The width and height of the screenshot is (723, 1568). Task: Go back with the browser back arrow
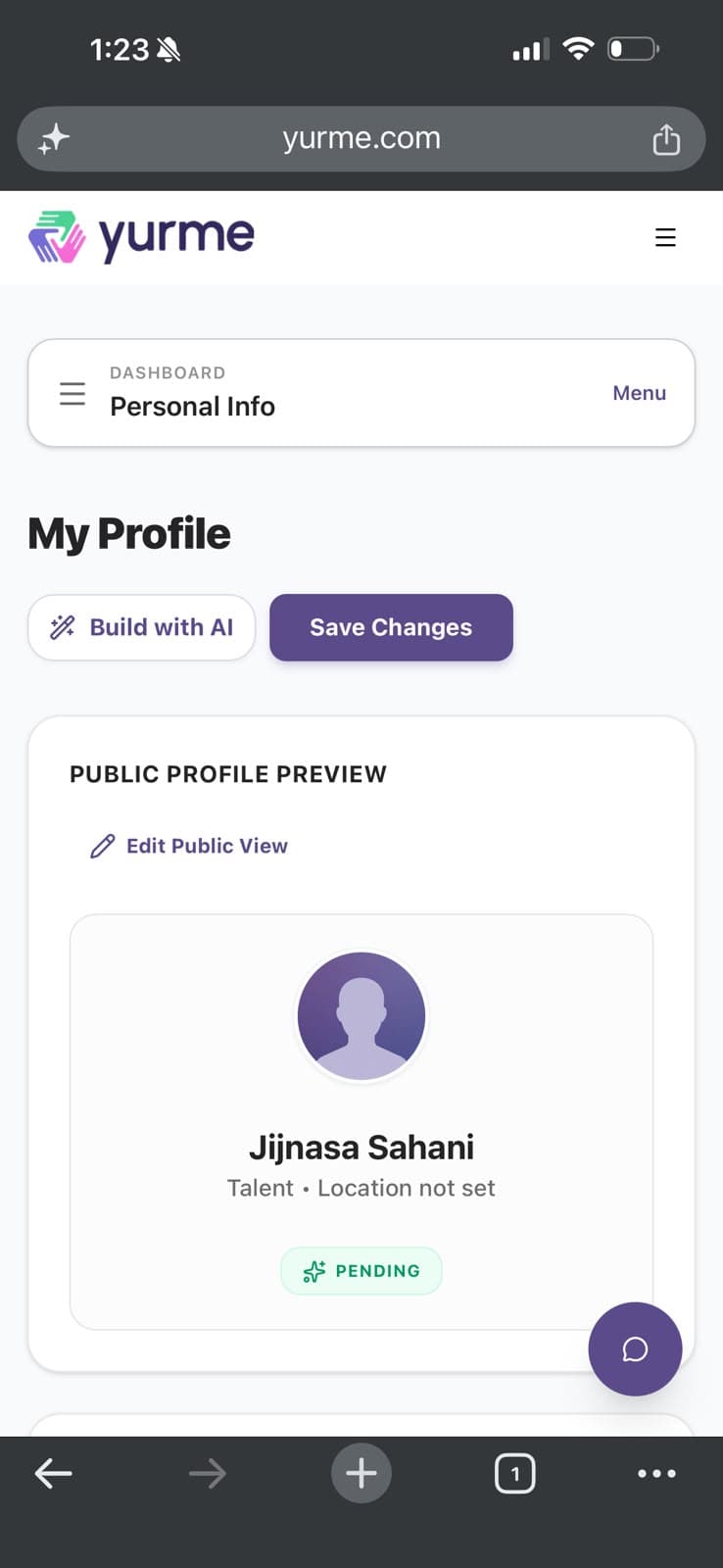pyautogui.click(x=53, y=1473)
